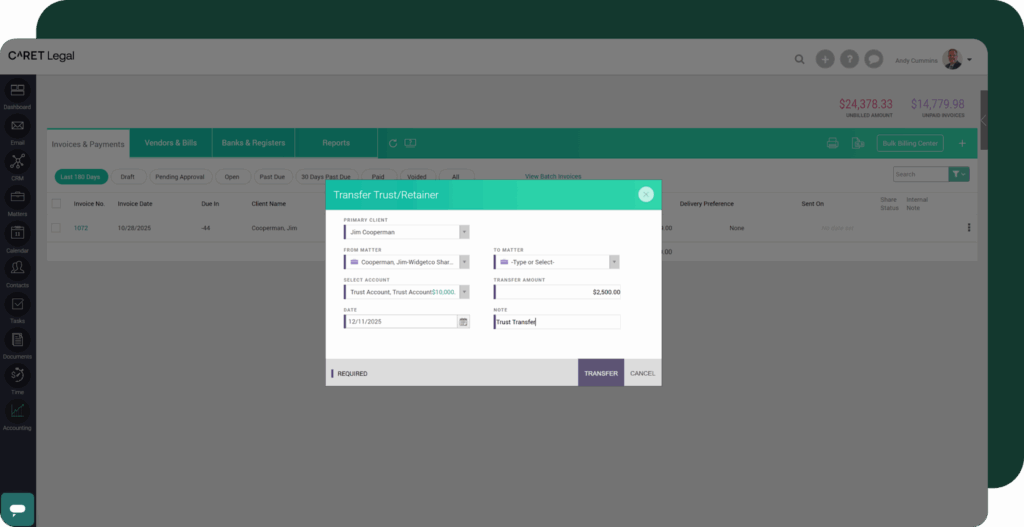Click the printer icon in toolbar
Screen dimensions: 1024x527
(x=833, y=143)
